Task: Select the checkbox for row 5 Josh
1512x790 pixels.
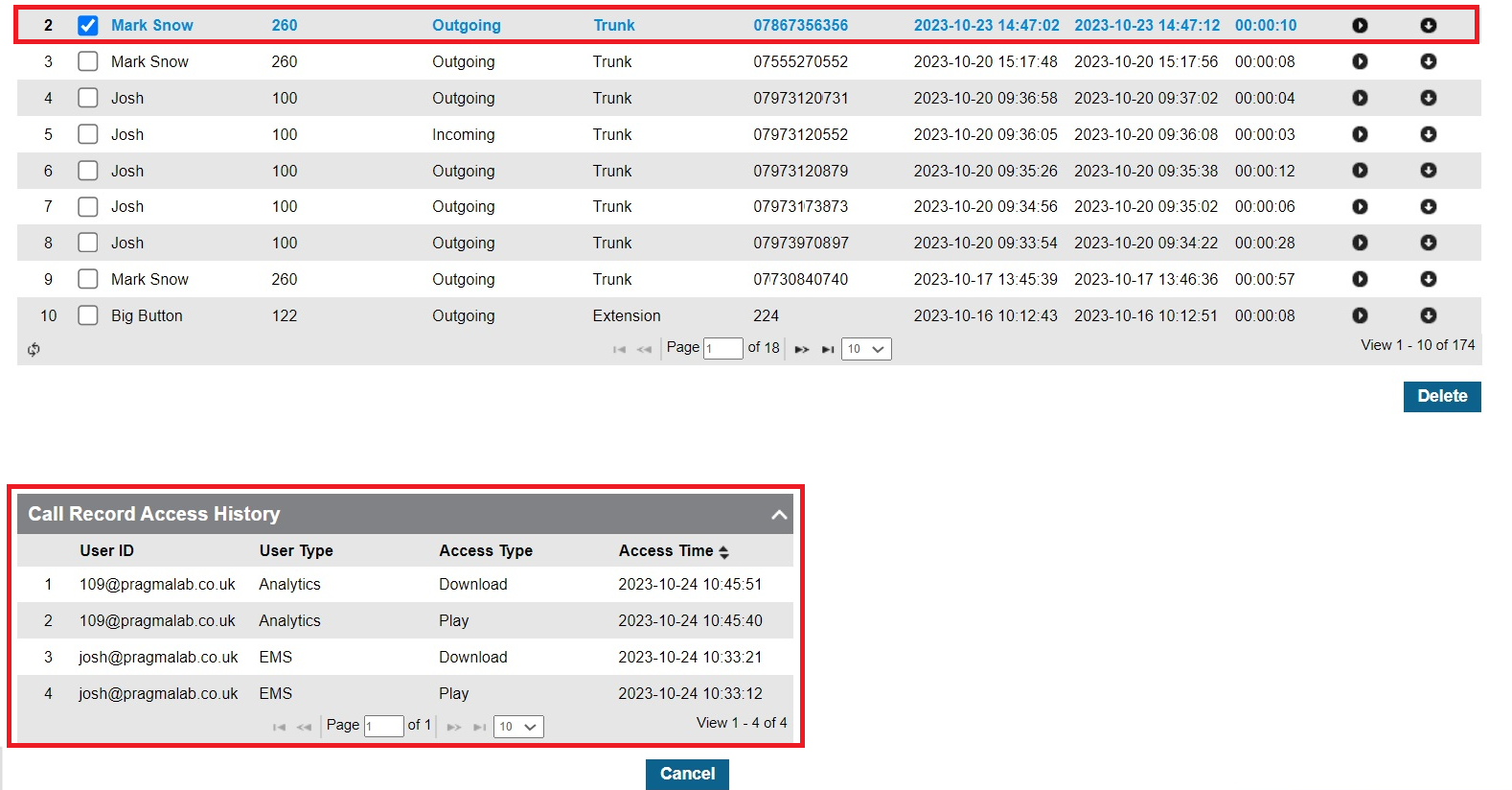Action: [x=88, y=134]
